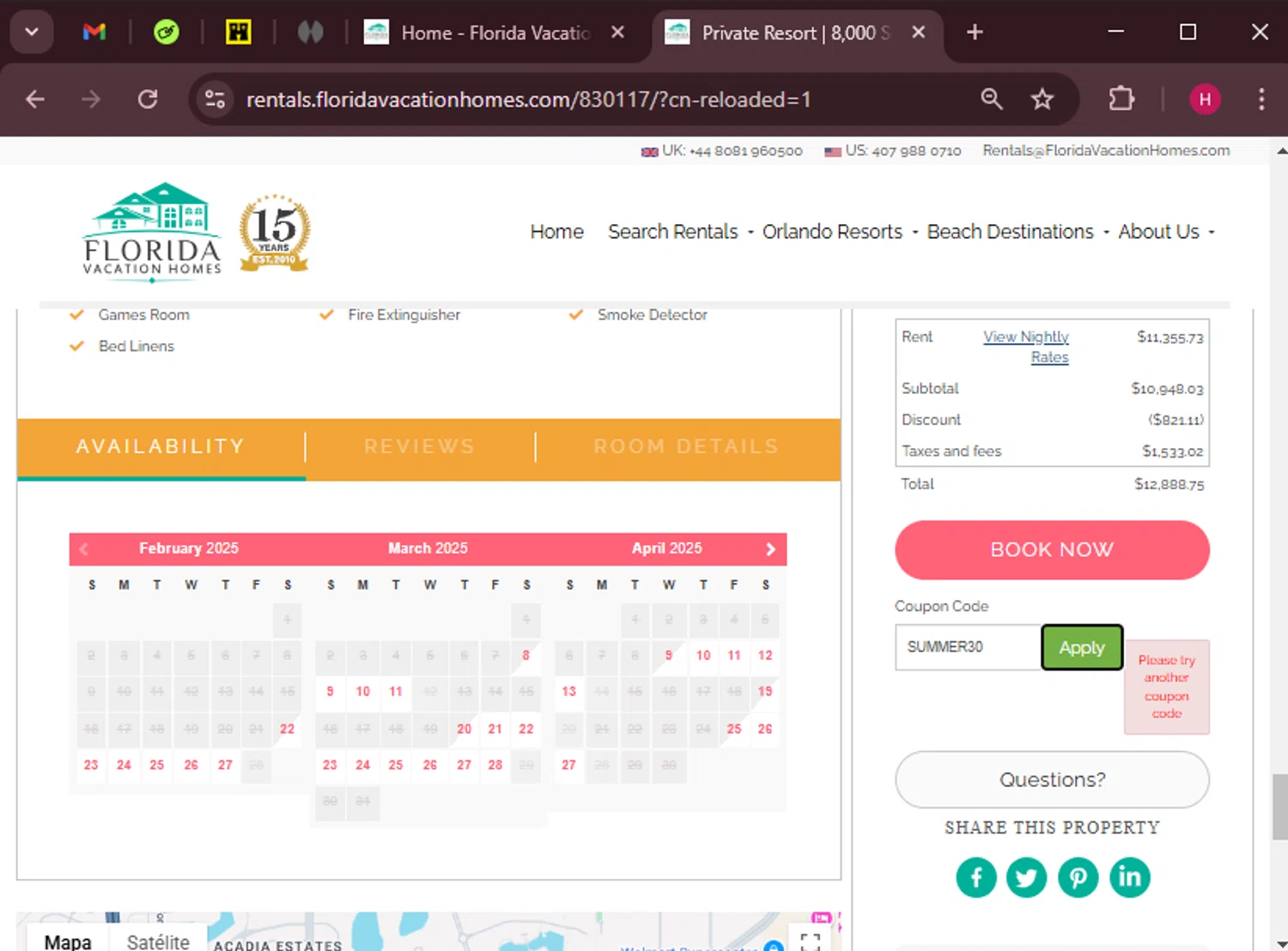Bookmark this page with the star

tap(1042, 100)
